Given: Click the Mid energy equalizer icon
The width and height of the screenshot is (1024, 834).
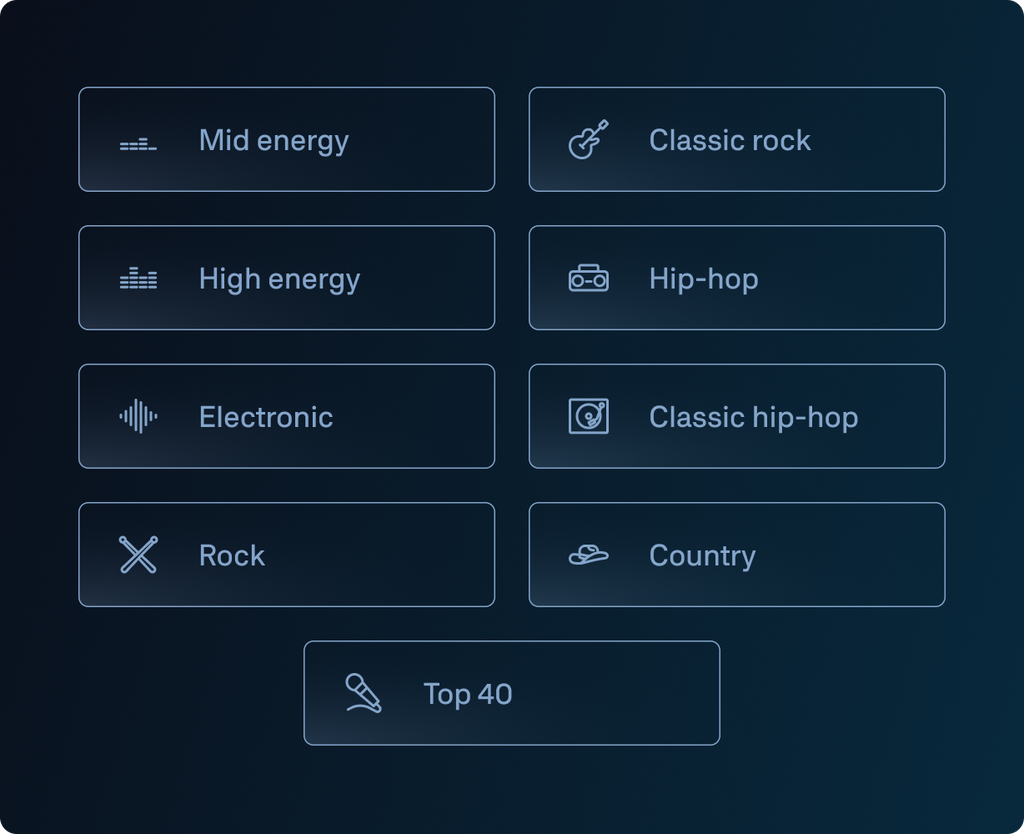Looking at the screenshot, I should [138, 145].
